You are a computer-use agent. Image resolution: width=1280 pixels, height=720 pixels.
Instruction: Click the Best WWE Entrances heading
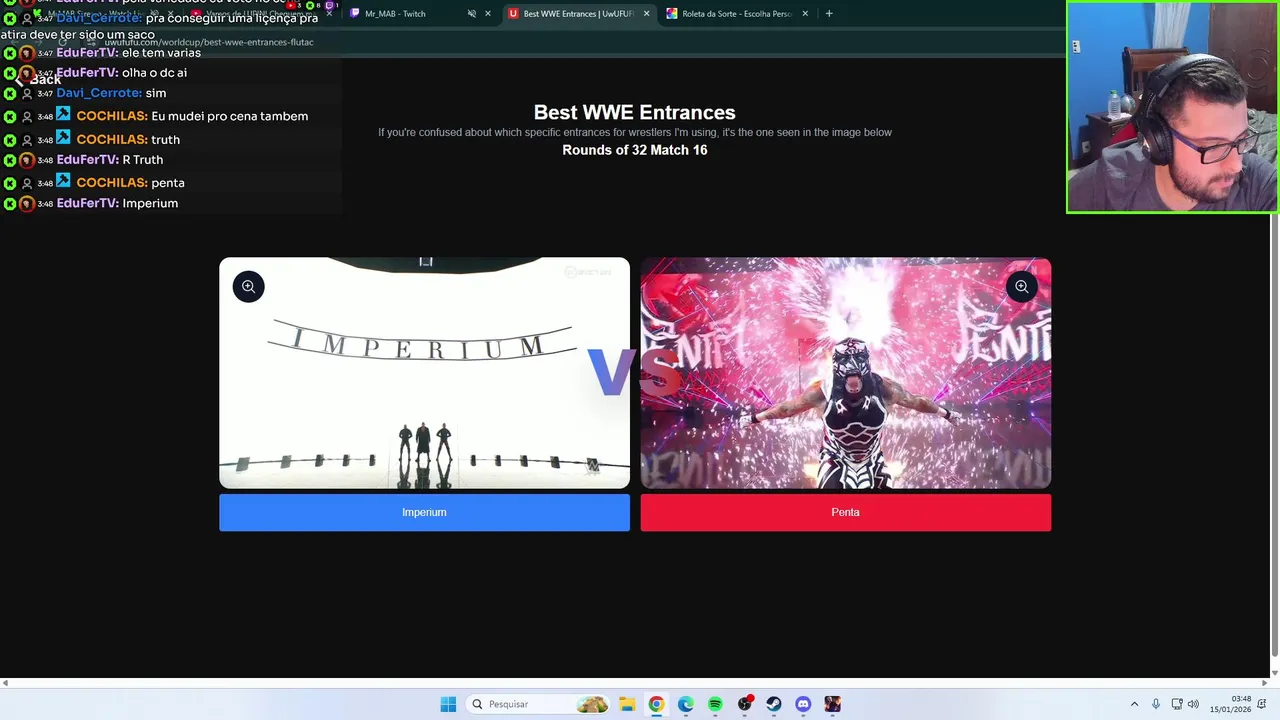(634, 112)
